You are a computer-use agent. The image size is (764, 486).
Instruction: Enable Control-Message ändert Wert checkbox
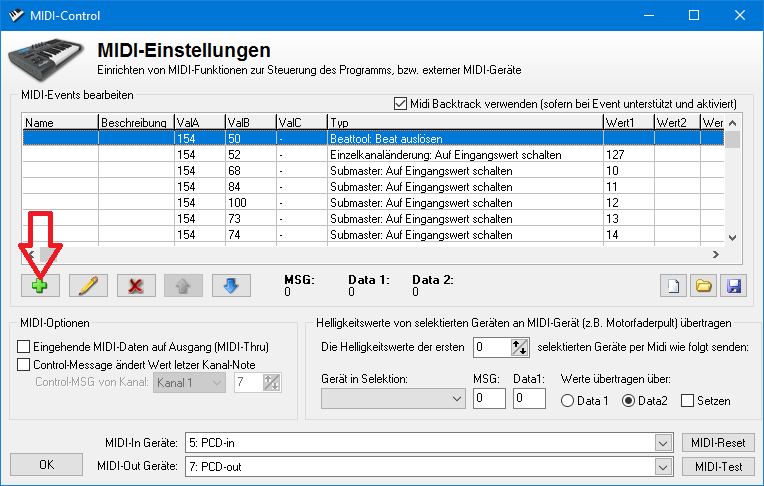[x=24, y=365]
